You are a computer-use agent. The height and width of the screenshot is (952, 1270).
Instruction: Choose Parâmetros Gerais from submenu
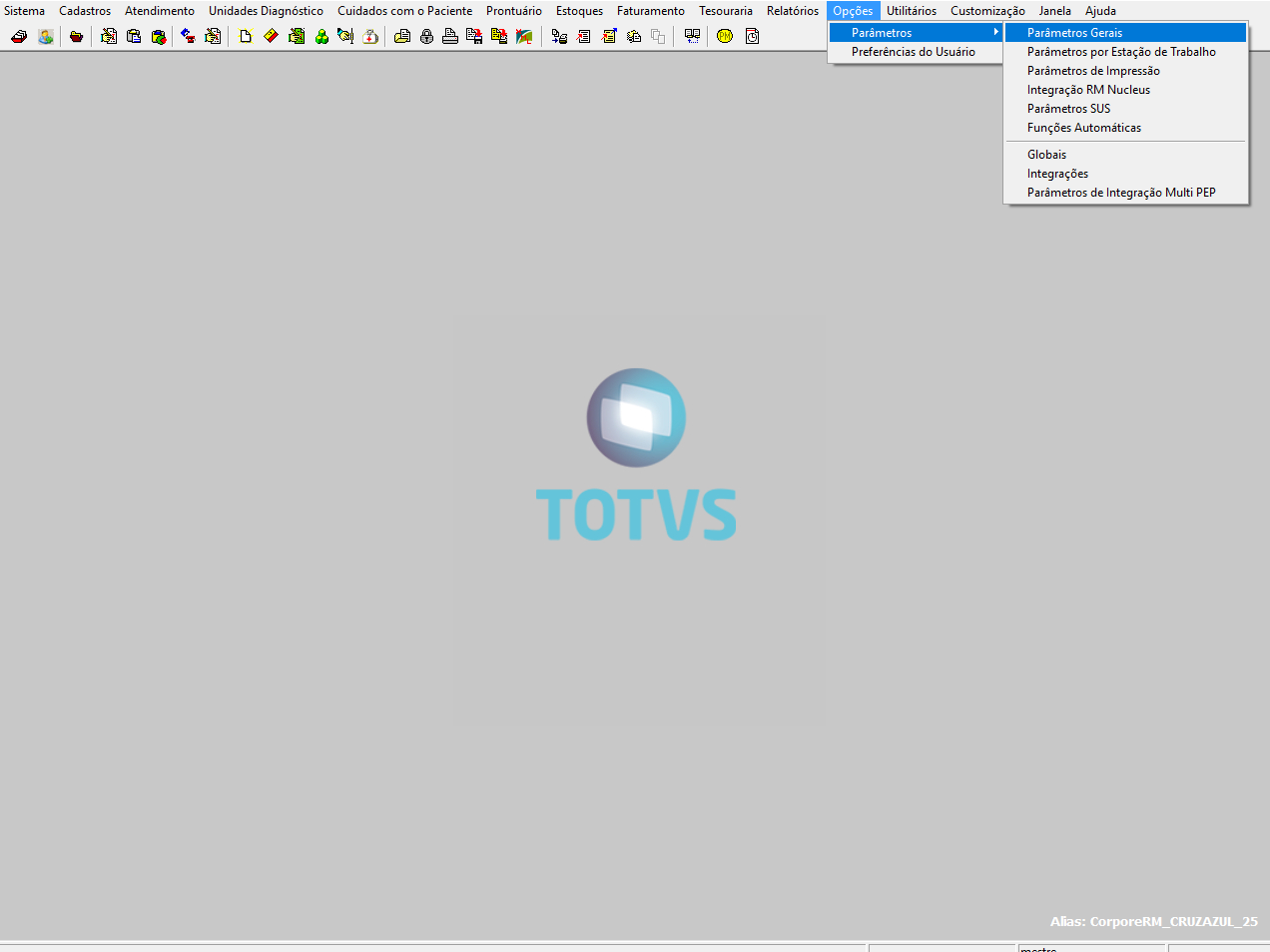point(1125,33)
